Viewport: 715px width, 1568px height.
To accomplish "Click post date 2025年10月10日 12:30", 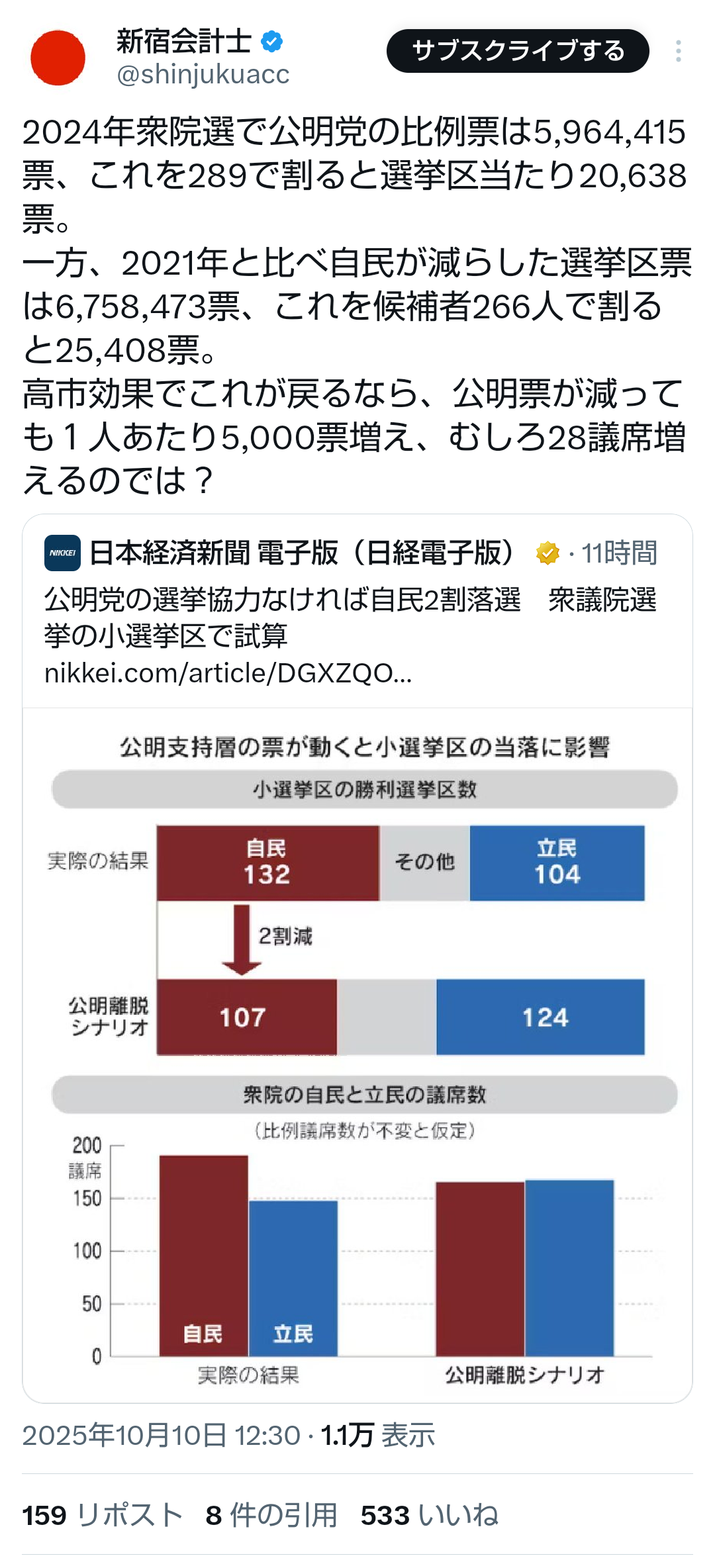I will coord(161,1435).
